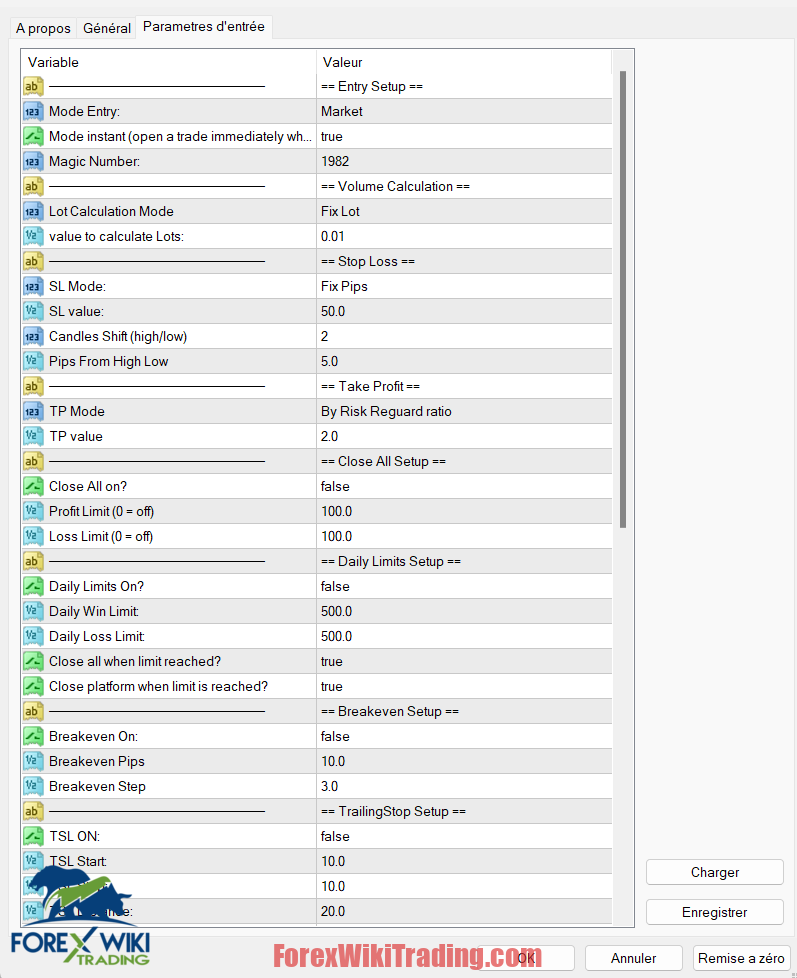This screenshot has width=797, height=978.
Task: Click the boolean icon beside Daily Limits On?
Action: [33, 586]
